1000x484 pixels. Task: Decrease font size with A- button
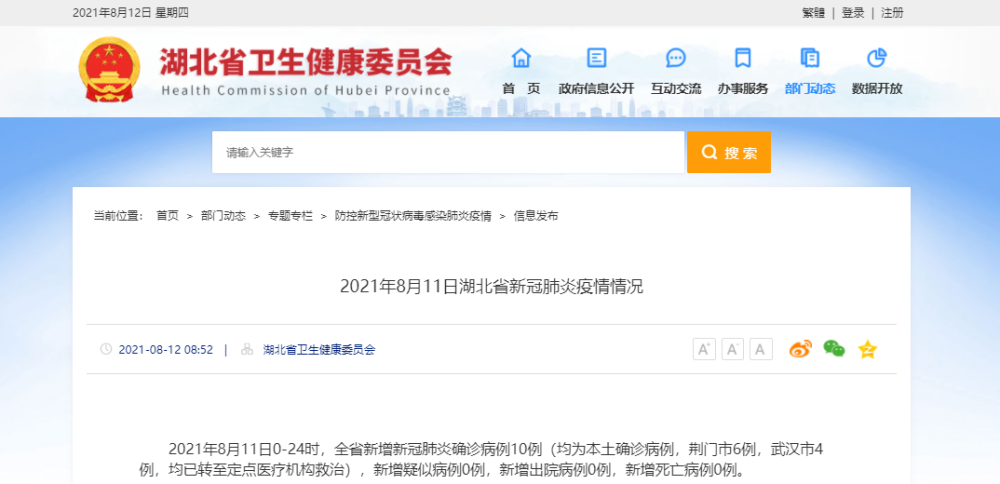[733, 349]
